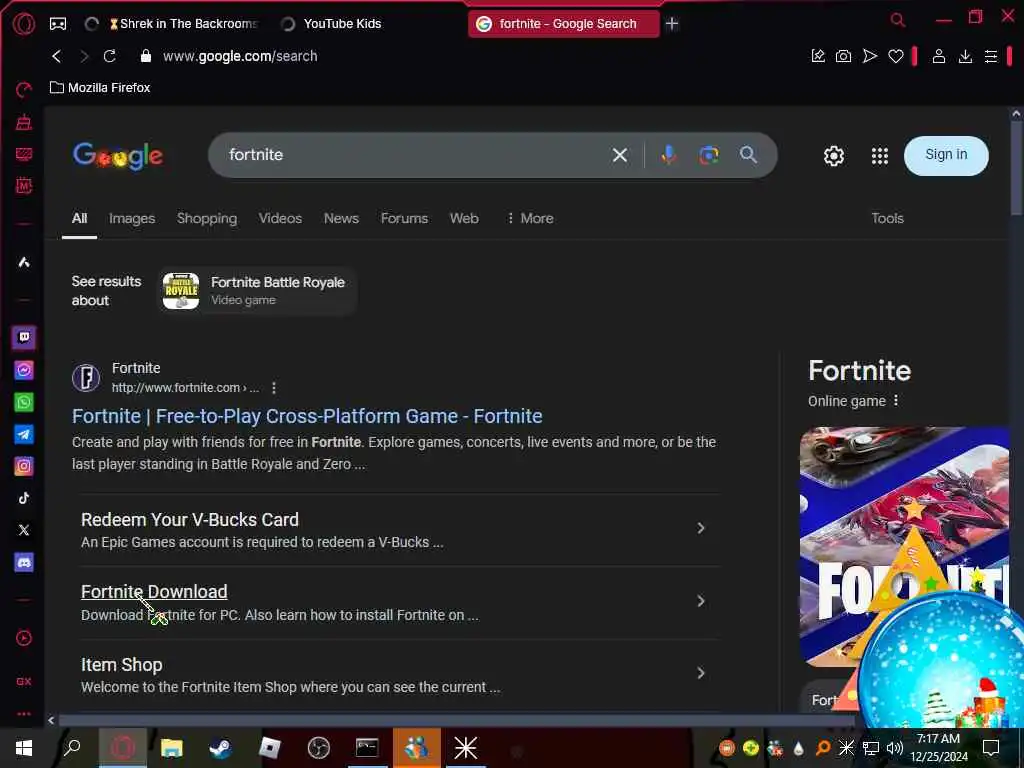This screenshot has height=768, width=1024.
Task: Select the Images results tab
Action: click(x=132, y=219)
